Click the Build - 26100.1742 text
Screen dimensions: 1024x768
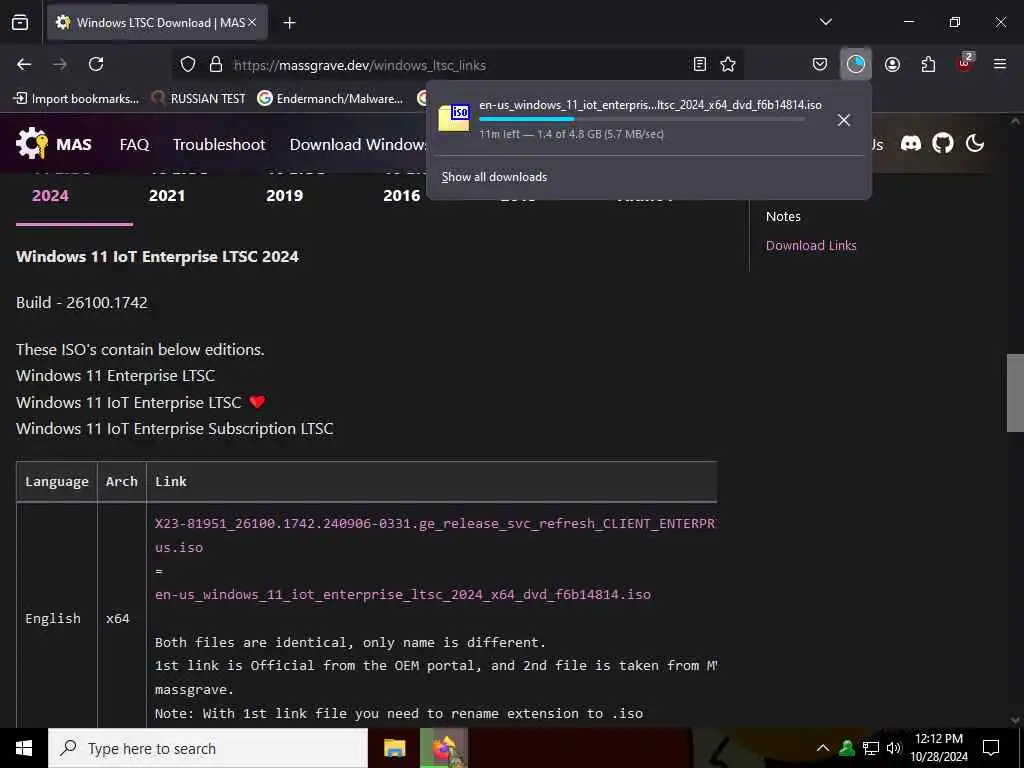[x=82, y=302]
